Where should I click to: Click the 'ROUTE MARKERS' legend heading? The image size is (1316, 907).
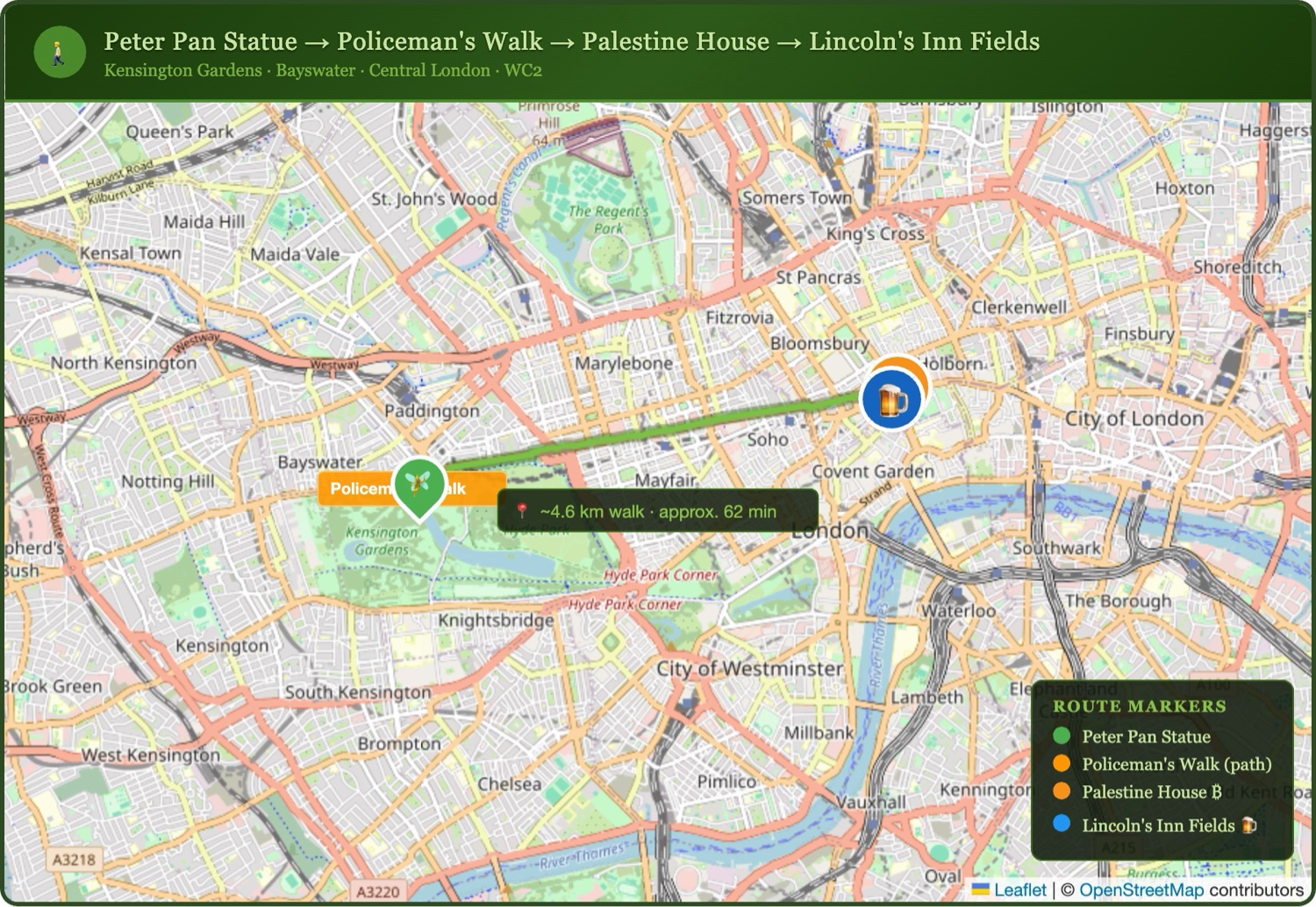click(x=1140, y=706)
